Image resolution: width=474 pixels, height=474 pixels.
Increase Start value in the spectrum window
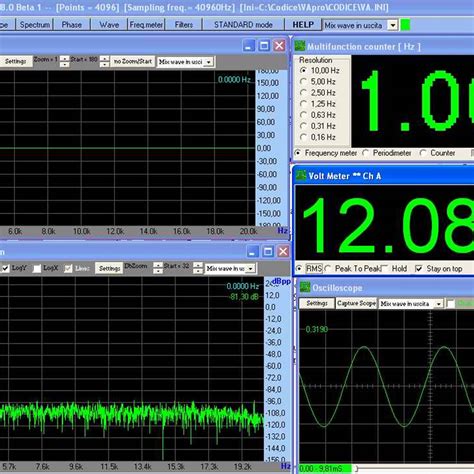tap(198, 266)
